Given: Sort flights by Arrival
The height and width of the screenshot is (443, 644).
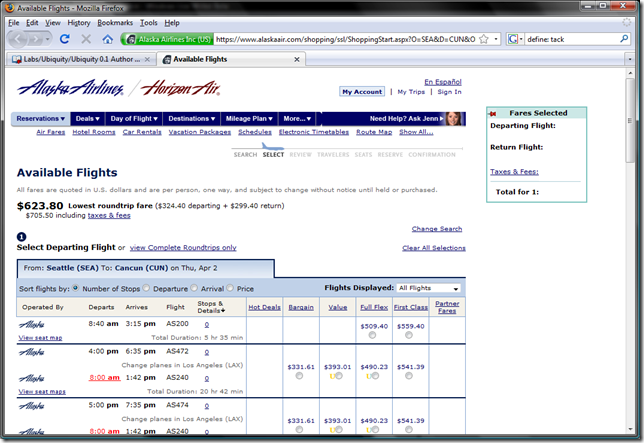Looking at the screenshot, I should [194, 288].
